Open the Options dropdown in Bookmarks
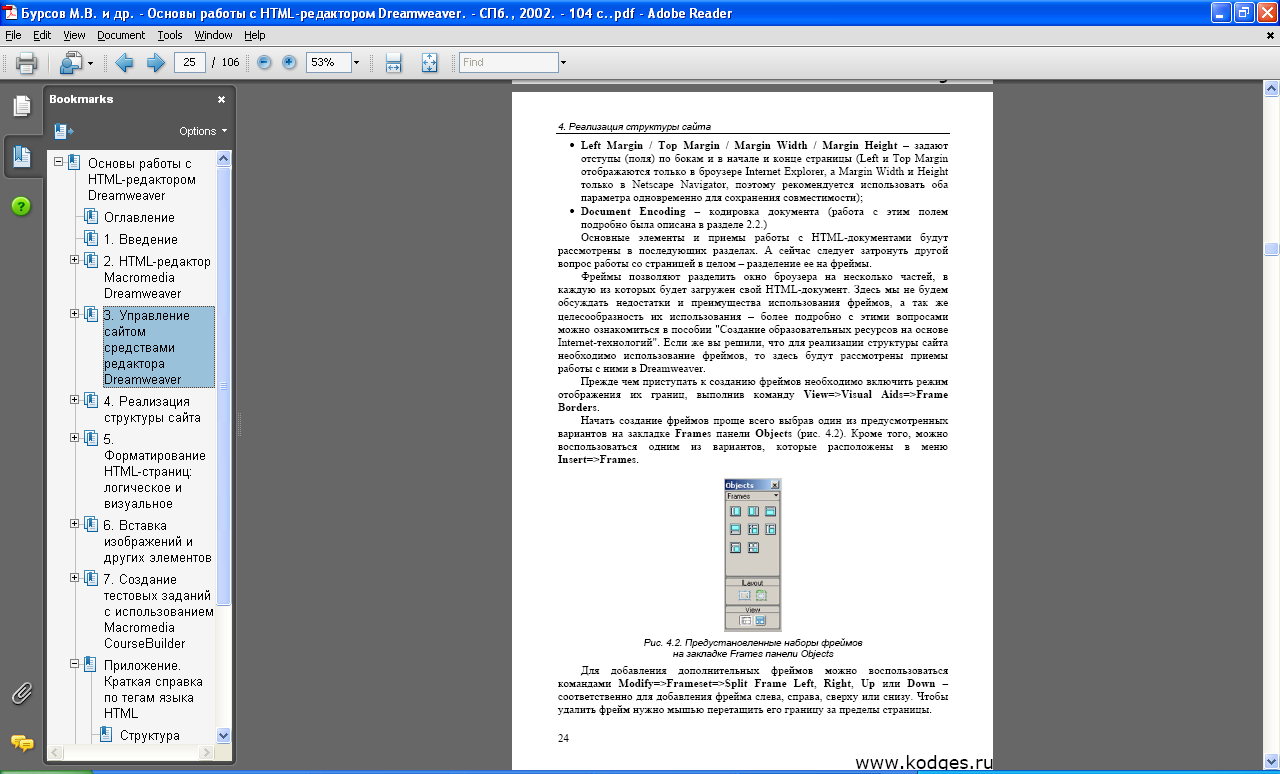This screenshot has width=1280, height=774. coord(203,131)
